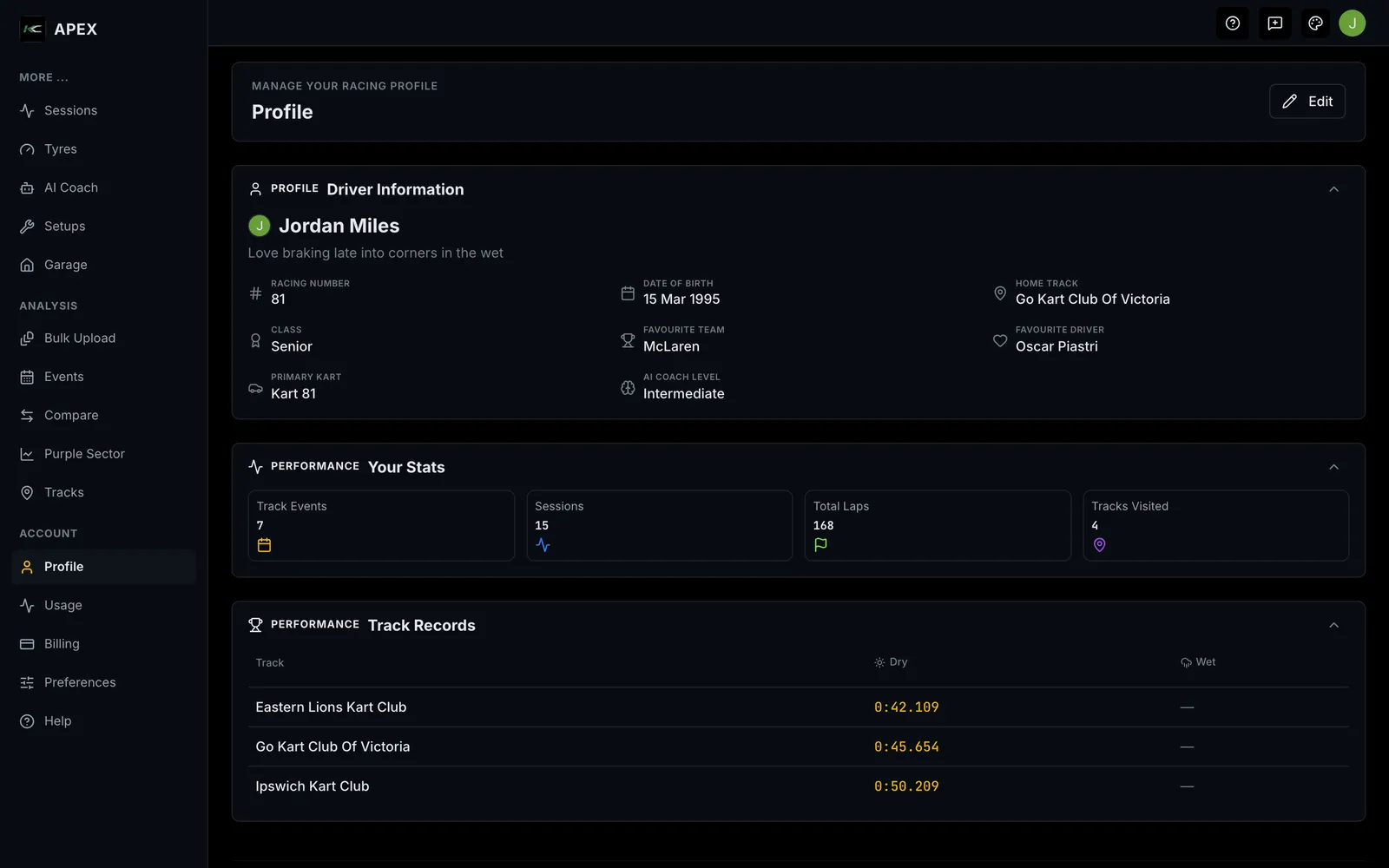The image size is (1389, 868).
Task: Collapse the Track Records section
Action: pyautogui.click(x=1333, y=625)
